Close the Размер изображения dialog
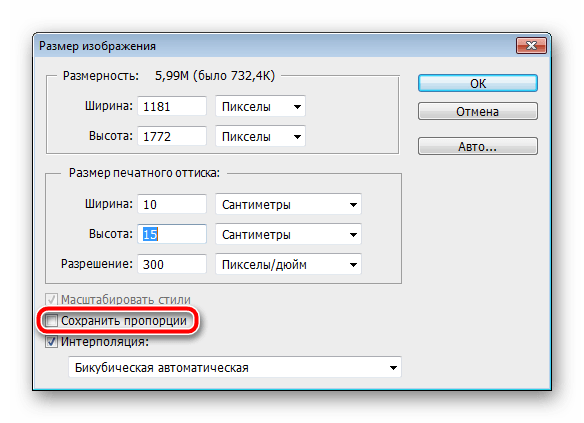Screen dimensions: 584x423 [x=531, y=46]
